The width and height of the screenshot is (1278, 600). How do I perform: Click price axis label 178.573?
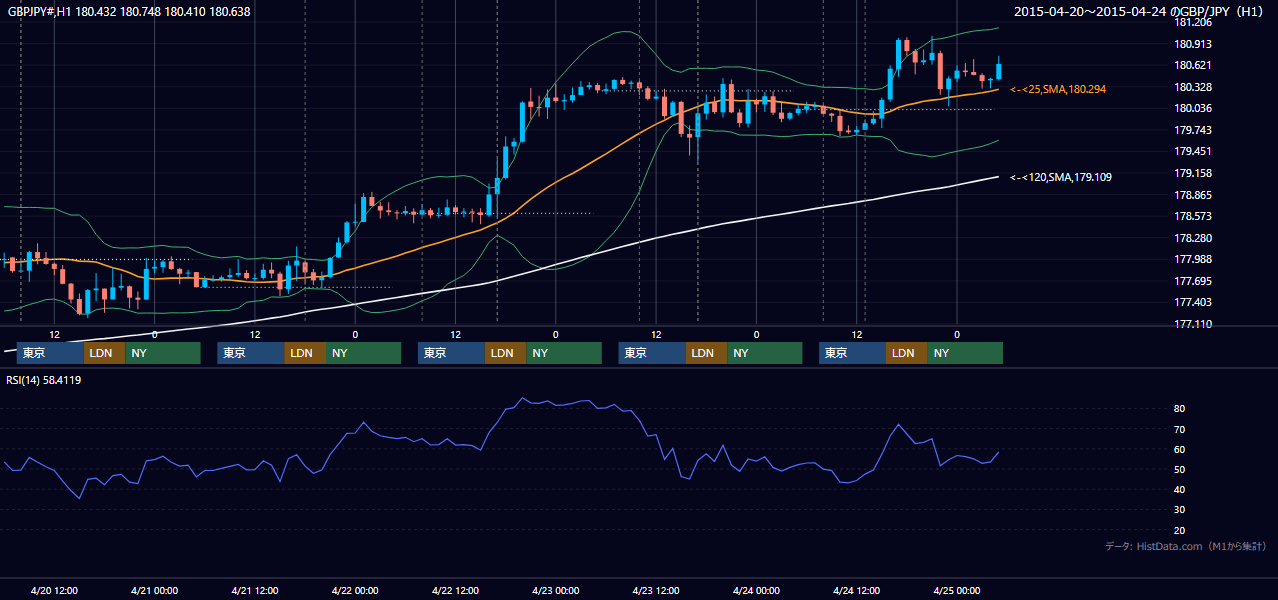coord(1193,217)
